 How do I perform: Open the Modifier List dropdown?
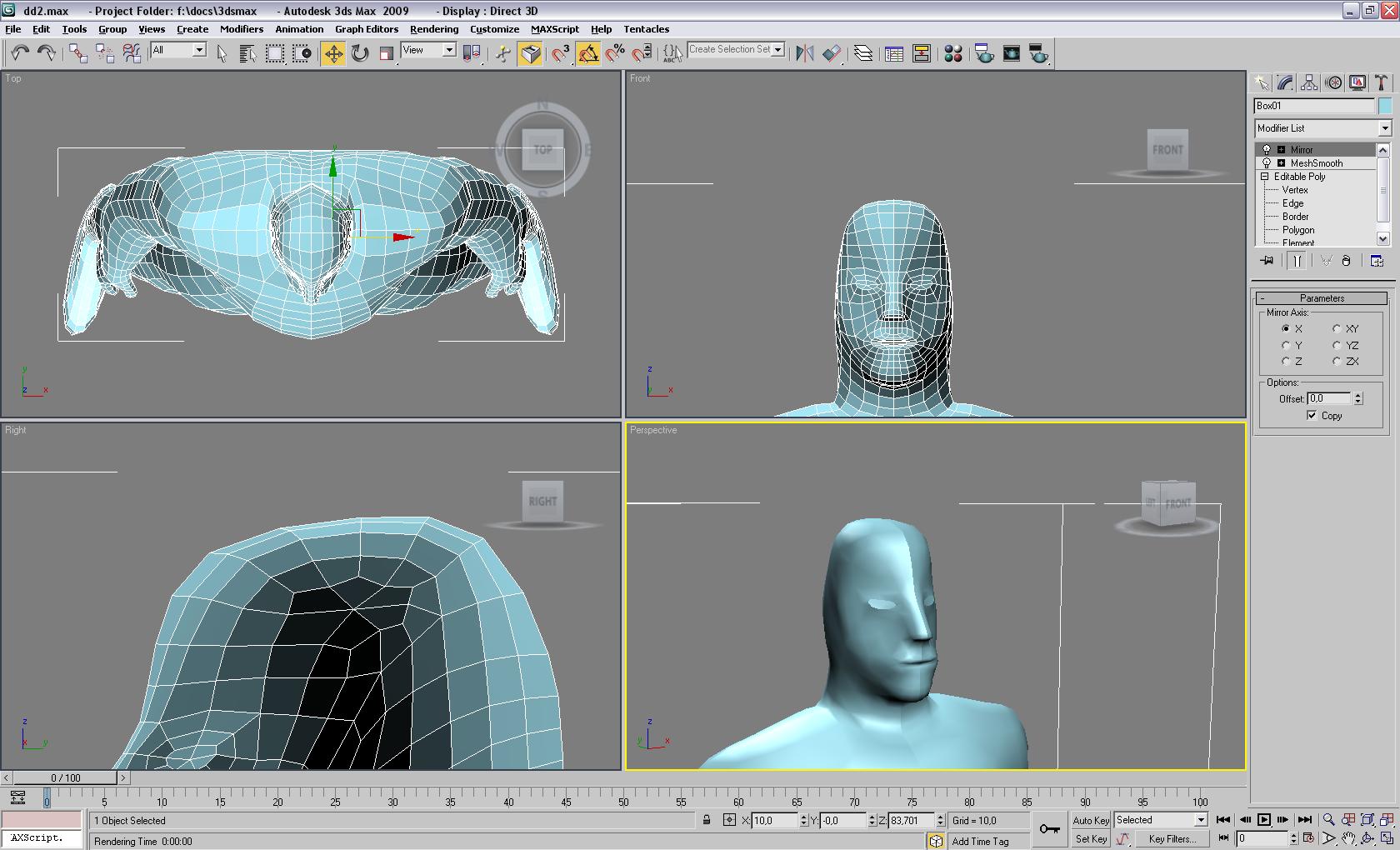coord(1384,128)
